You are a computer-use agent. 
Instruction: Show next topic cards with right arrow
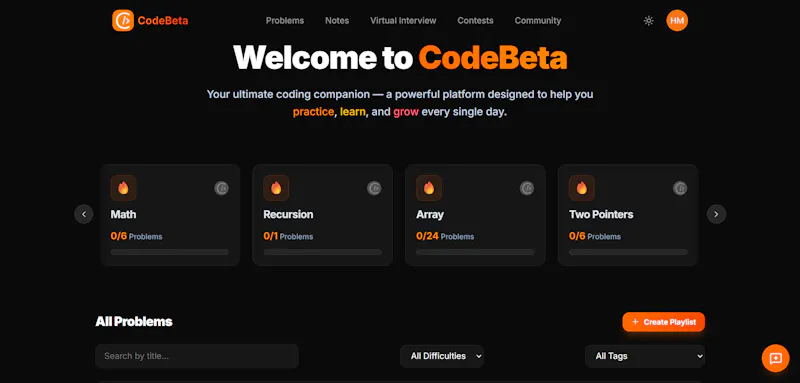716,214
